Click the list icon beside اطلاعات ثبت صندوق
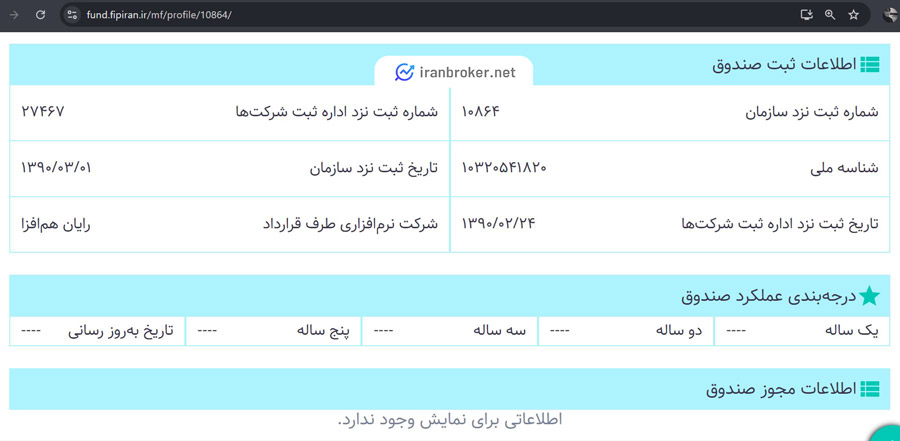The height and width of the screenshot is (441, 900). click(x=870, y=65)
